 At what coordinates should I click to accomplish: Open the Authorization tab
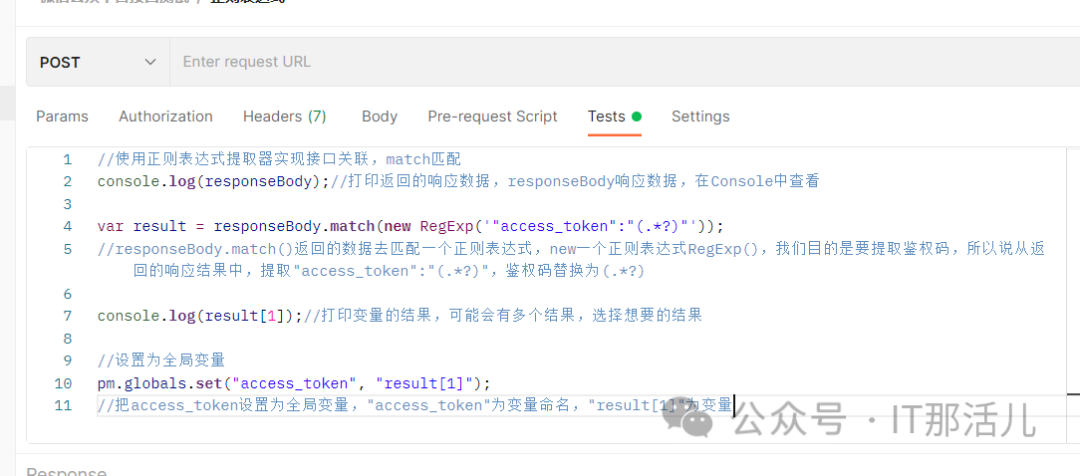(166, 116)
